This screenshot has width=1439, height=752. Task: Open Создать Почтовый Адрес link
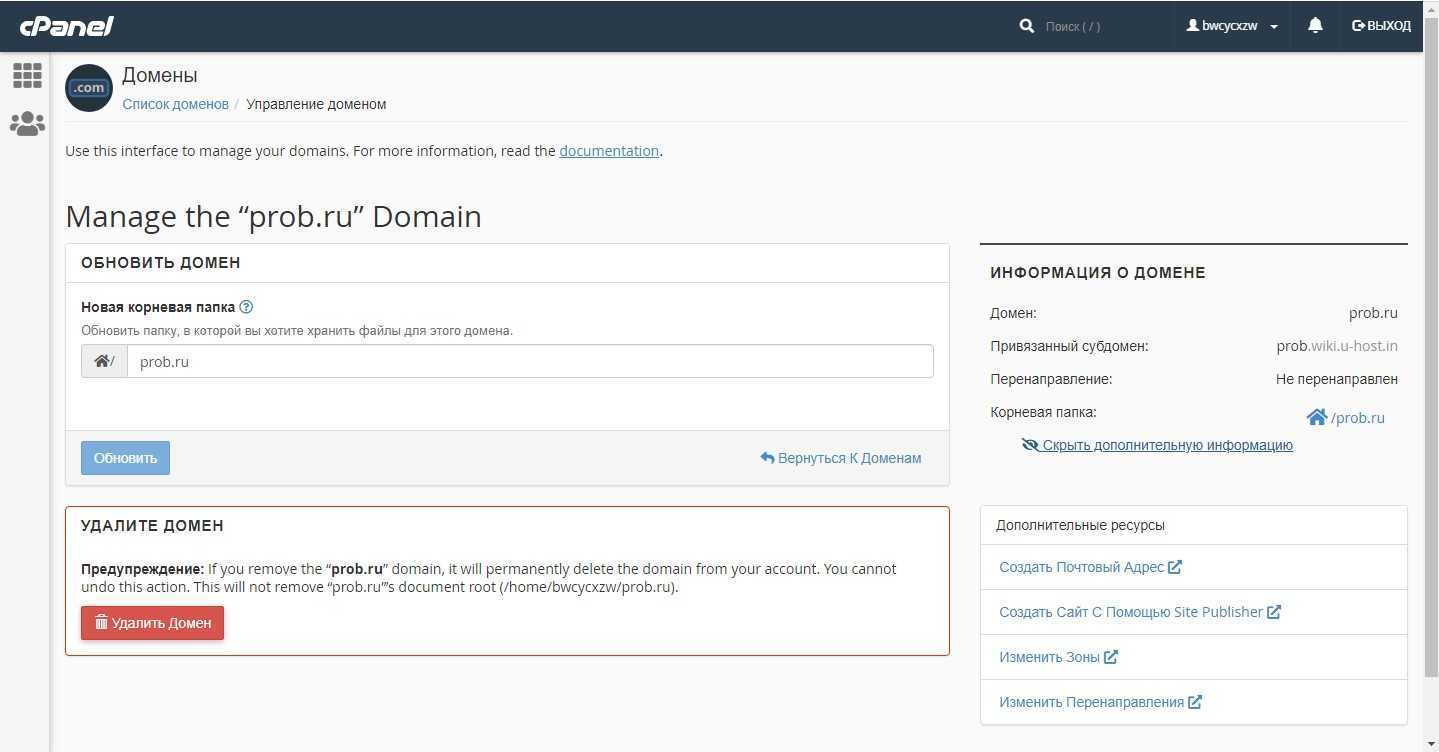coord(1081,567)
